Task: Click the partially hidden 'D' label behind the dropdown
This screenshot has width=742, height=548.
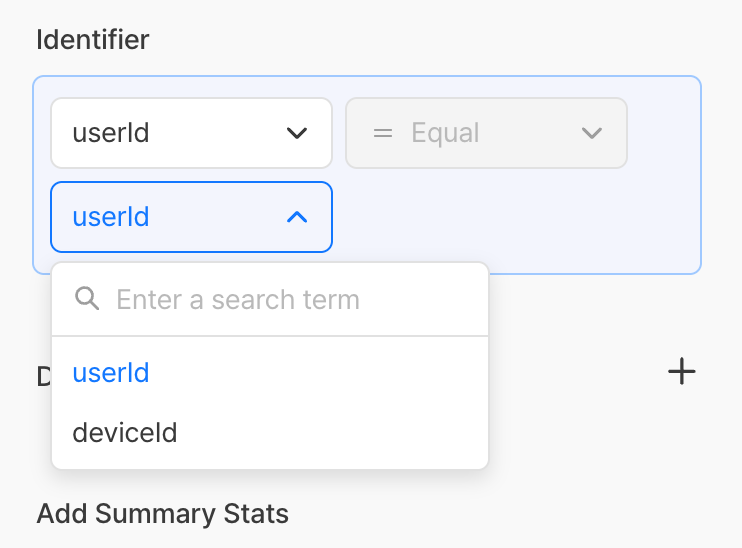Action: tap(43, 375)
